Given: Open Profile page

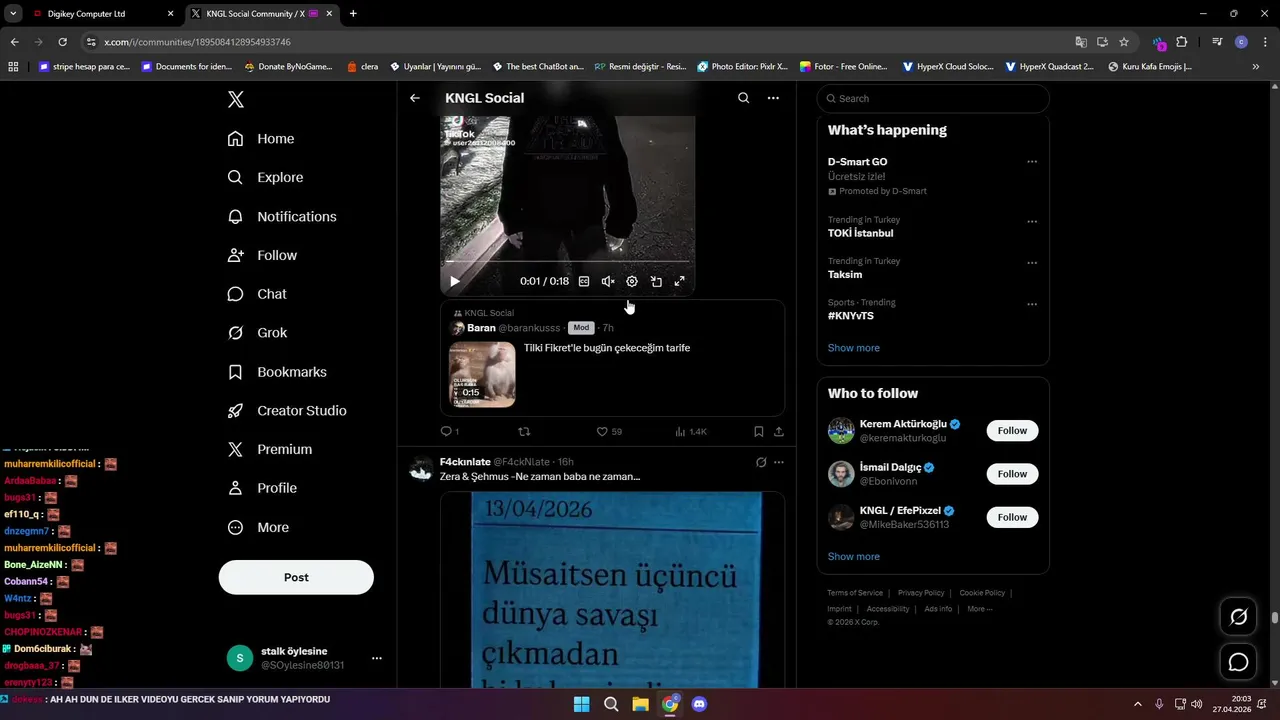Looking at the screenshot, I should [262, 488].
